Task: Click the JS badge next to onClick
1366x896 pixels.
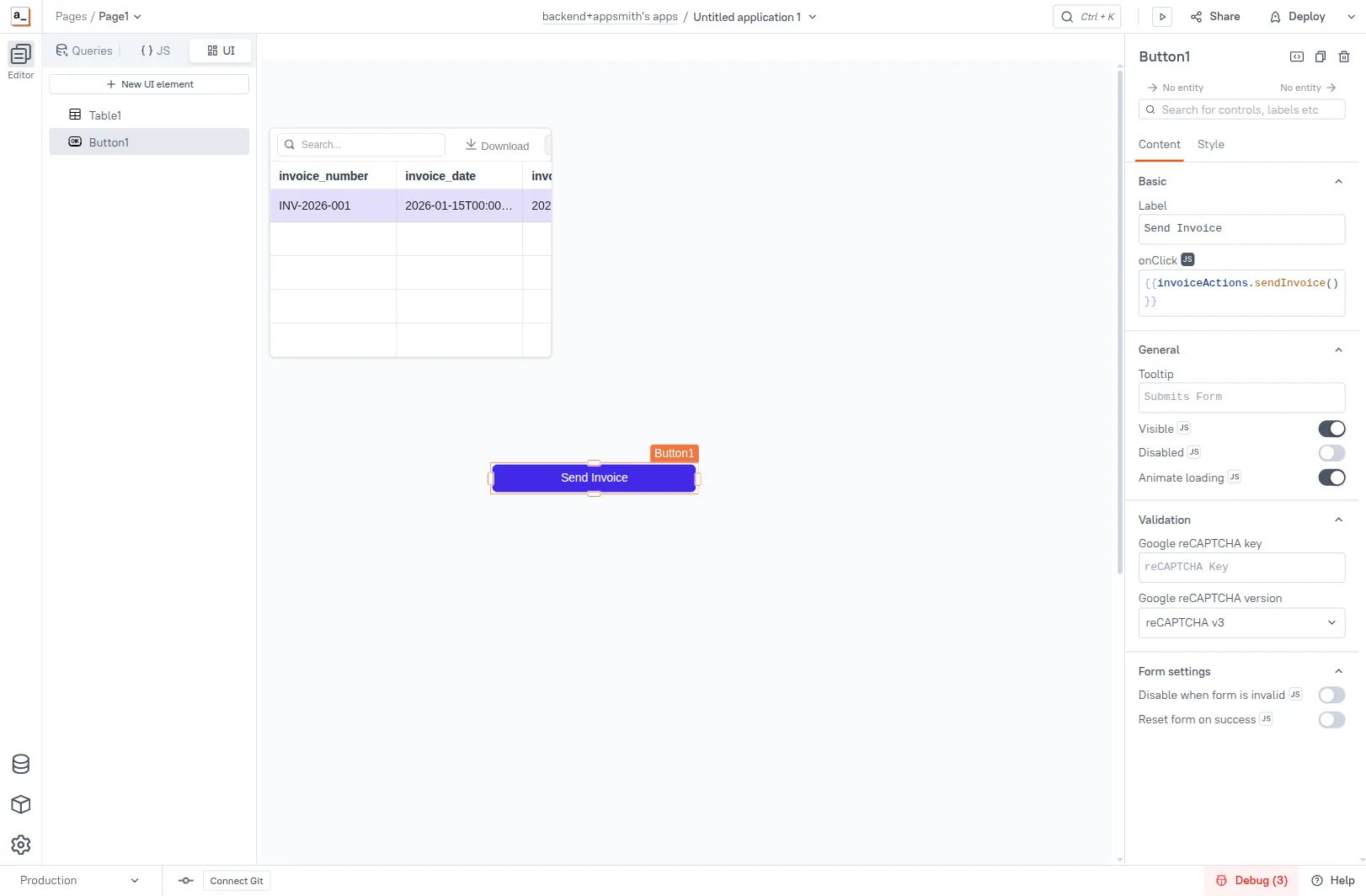Action: [1187, 259]
